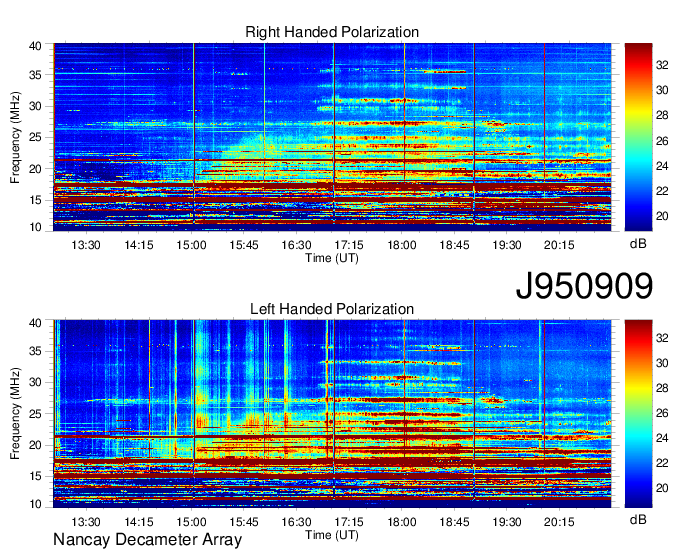680x552 pixels.
Task: Click the 'Right Handed Polarization' title
Action: point(332,32)
